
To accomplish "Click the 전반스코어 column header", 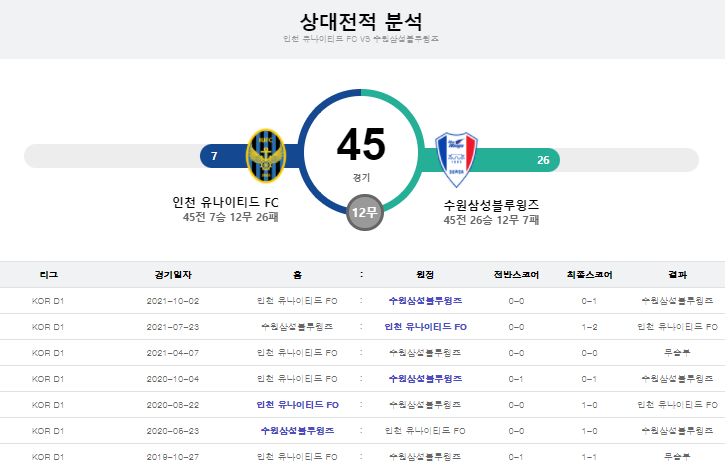I will [516, 275].
